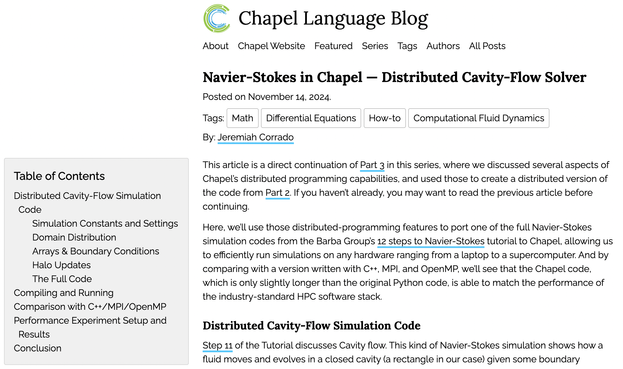Jump to Halo Updates section
The height and width of the screenshot is (369, 623).
click(x=61, y=265)
